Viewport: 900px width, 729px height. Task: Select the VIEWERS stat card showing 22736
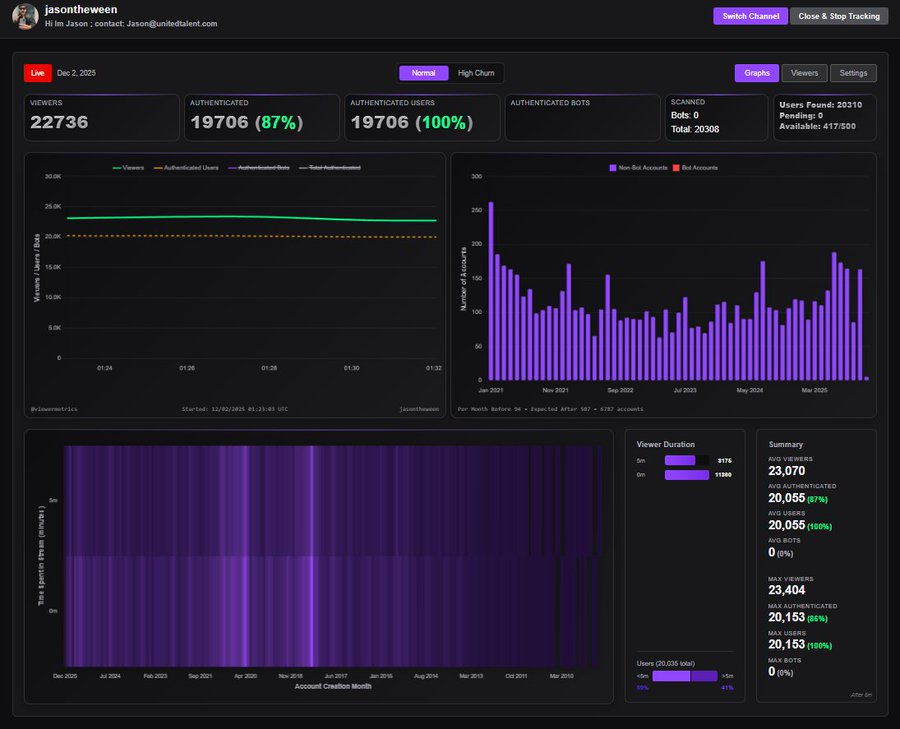[100, 117]
